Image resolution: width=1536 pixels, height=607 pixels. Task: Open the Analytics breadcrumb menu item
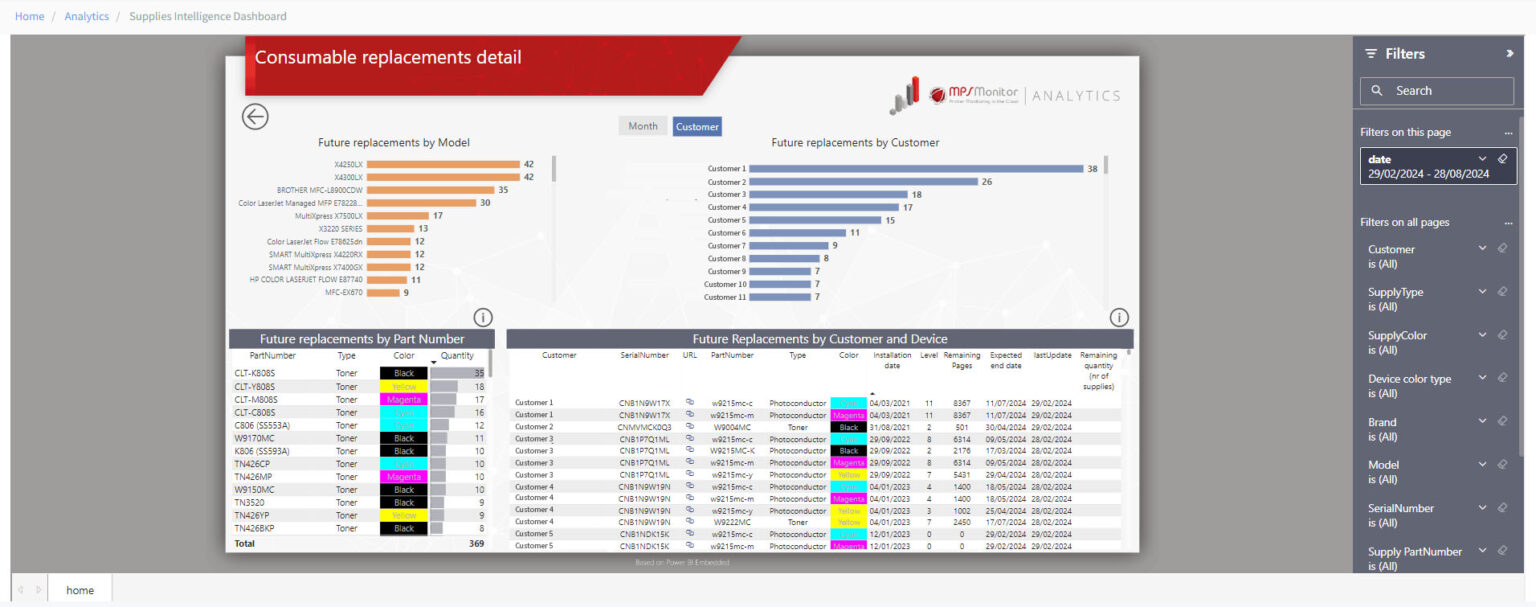pos(86,16)
